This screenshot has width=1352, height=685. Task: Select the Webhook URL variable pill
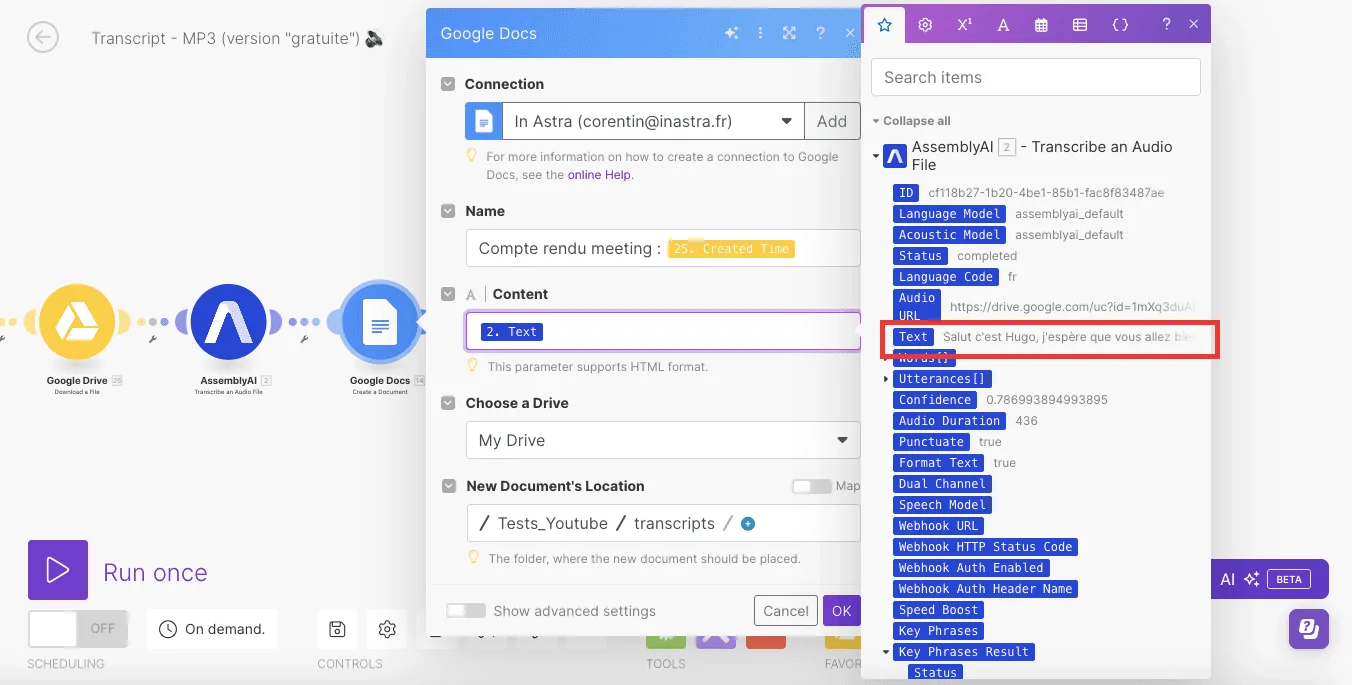938,526
